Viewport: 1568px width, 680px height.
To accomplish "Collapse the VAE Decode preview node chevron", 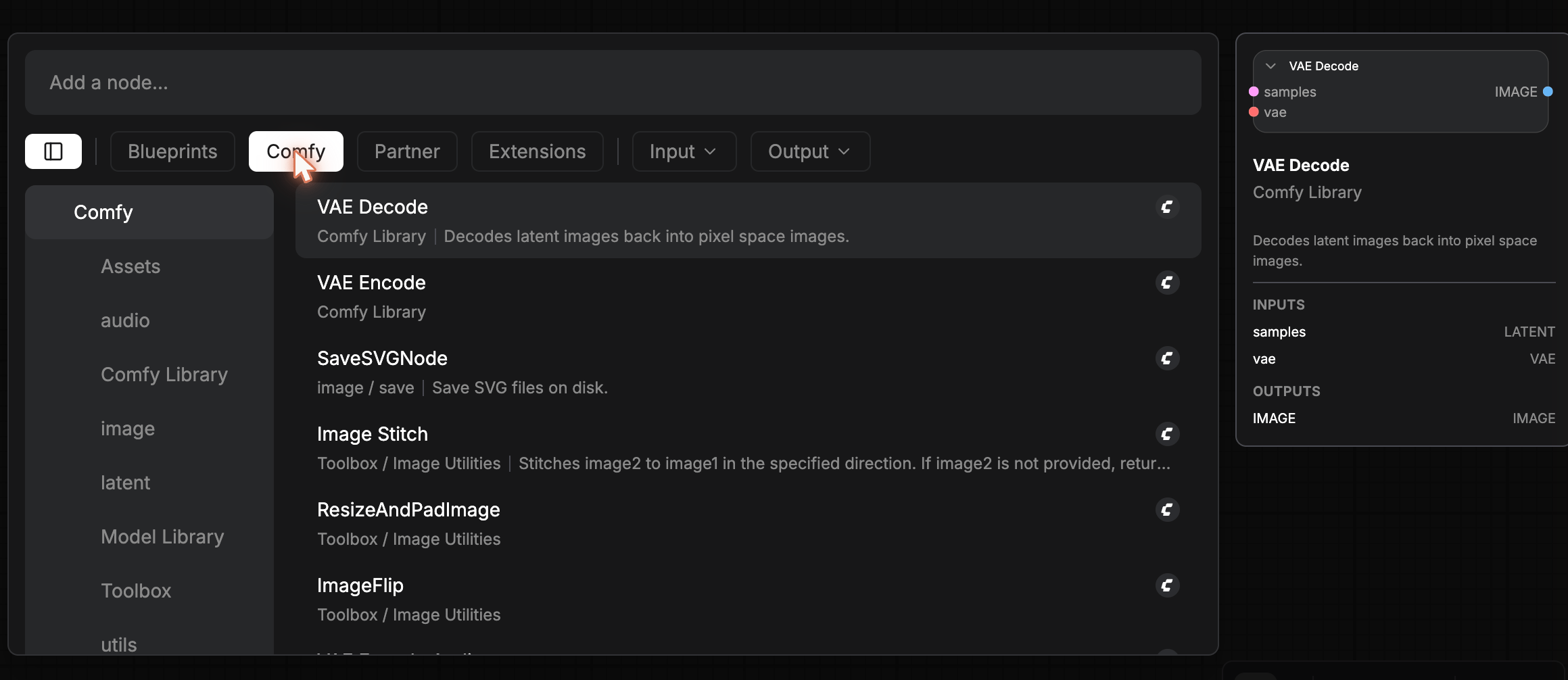I will 1270,66.
